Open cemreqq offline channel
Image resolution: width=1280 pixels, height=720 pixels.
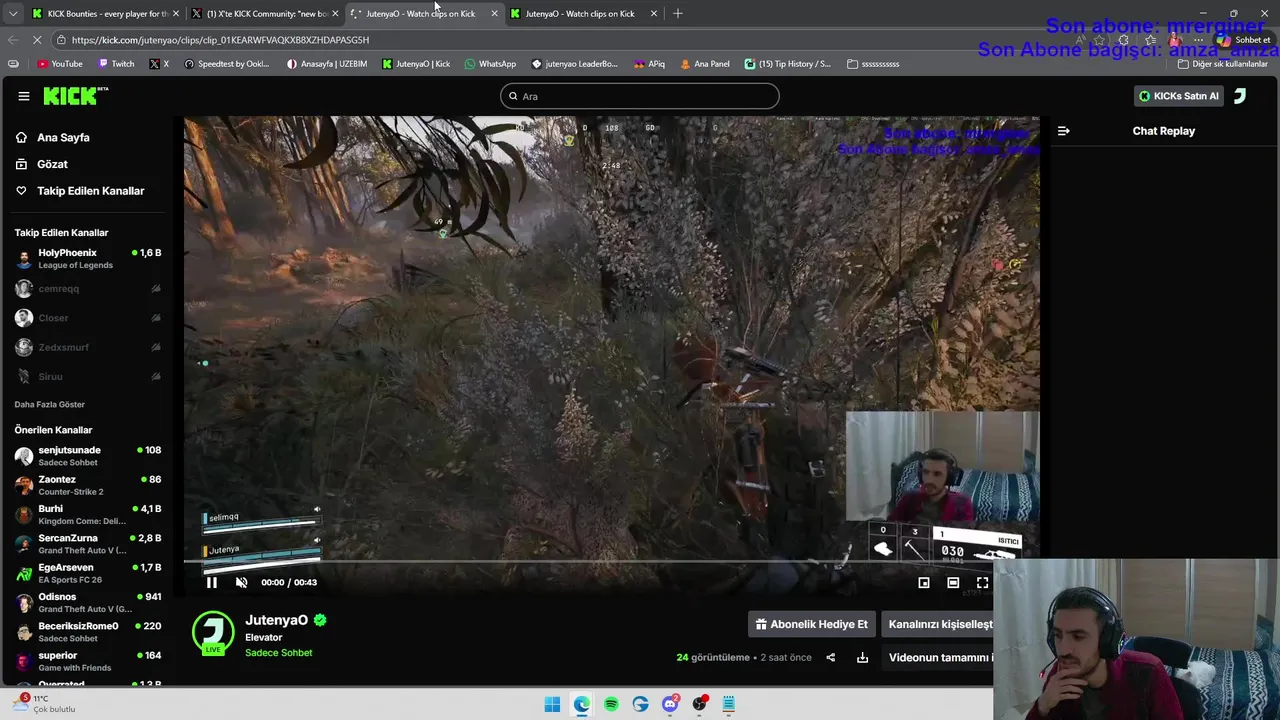(88, 289)
